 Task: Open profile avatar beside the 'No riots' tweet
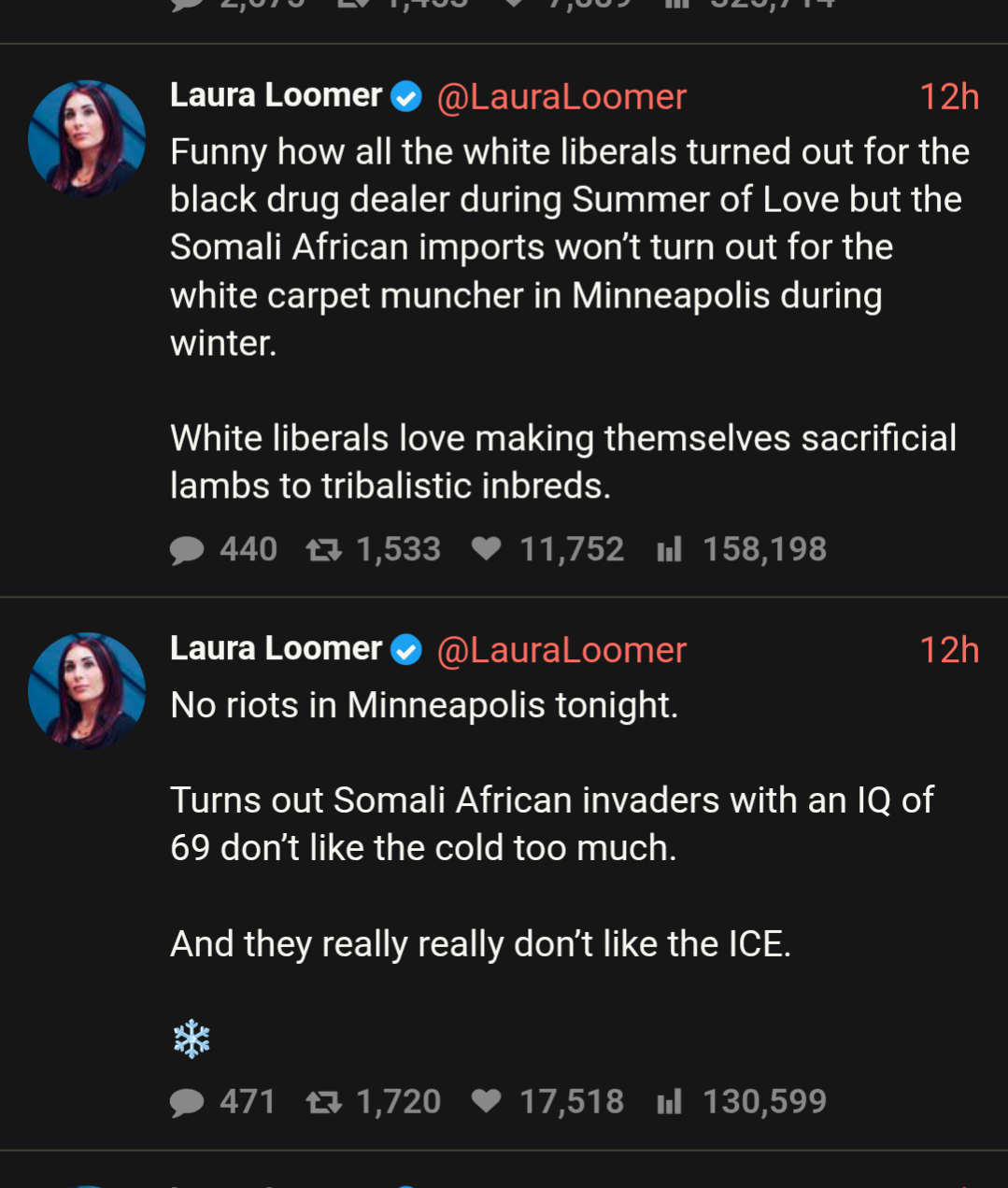coord(87,691)
